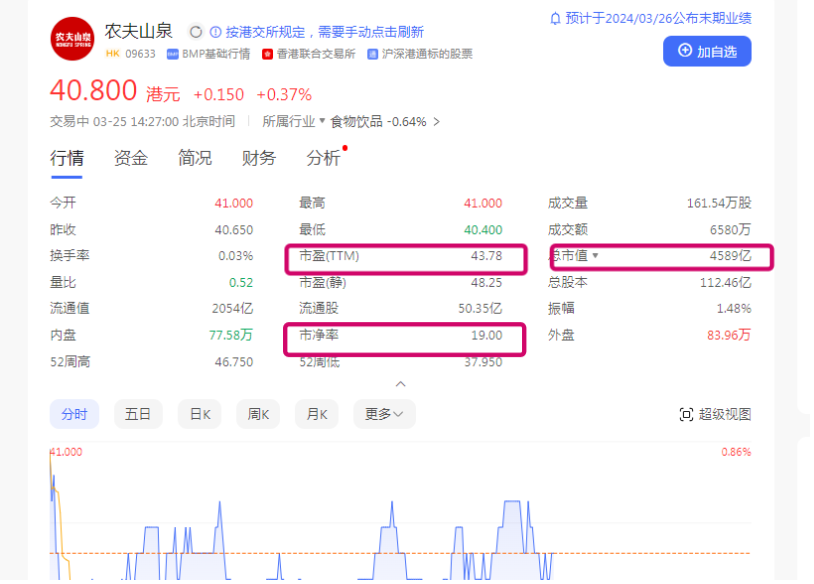Click the 流通股 value 50.35亿
The height and width of the screenshot is (584, 814).
tap(480, 308)
